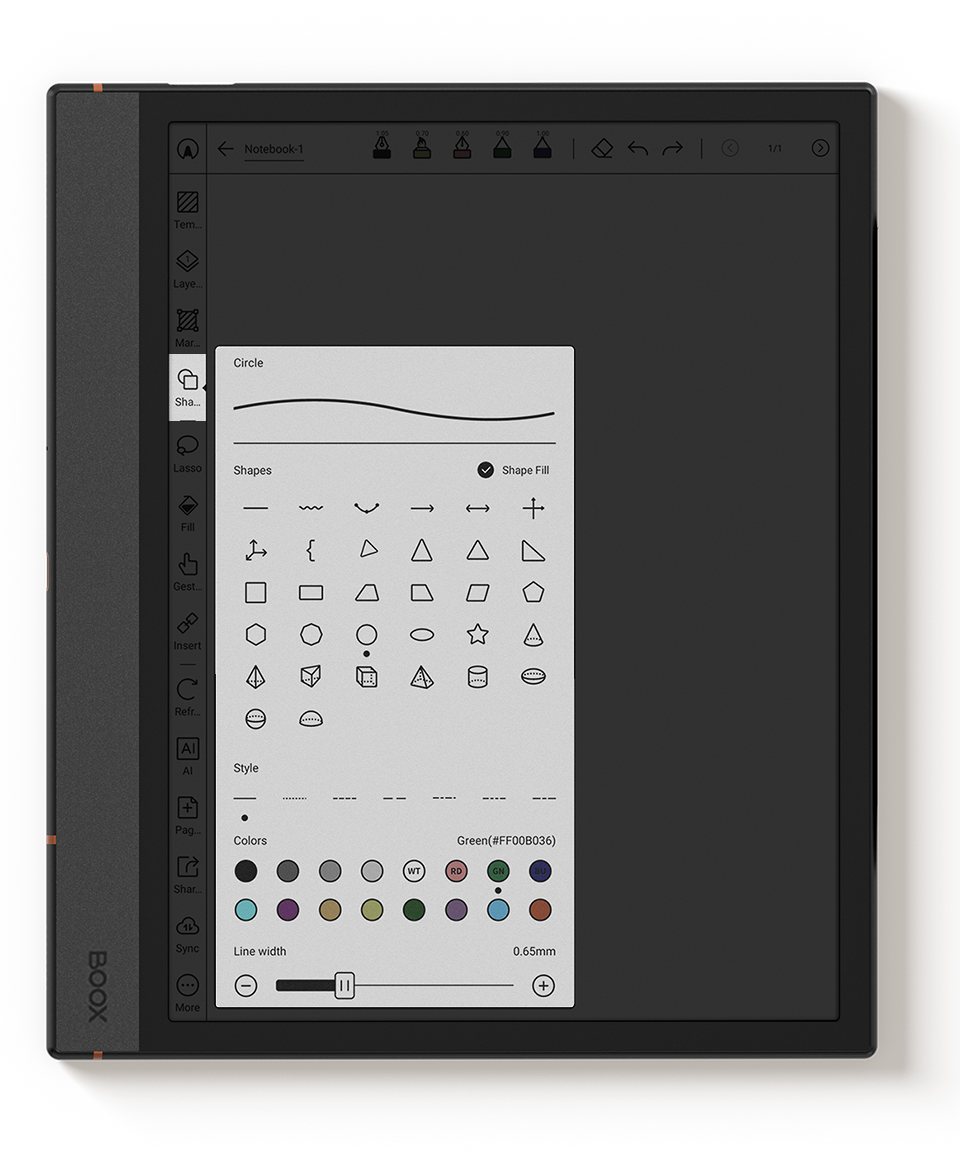Click the redo arrow icon
Viewport: 960px width, 1150px height.
click(673, 148)
